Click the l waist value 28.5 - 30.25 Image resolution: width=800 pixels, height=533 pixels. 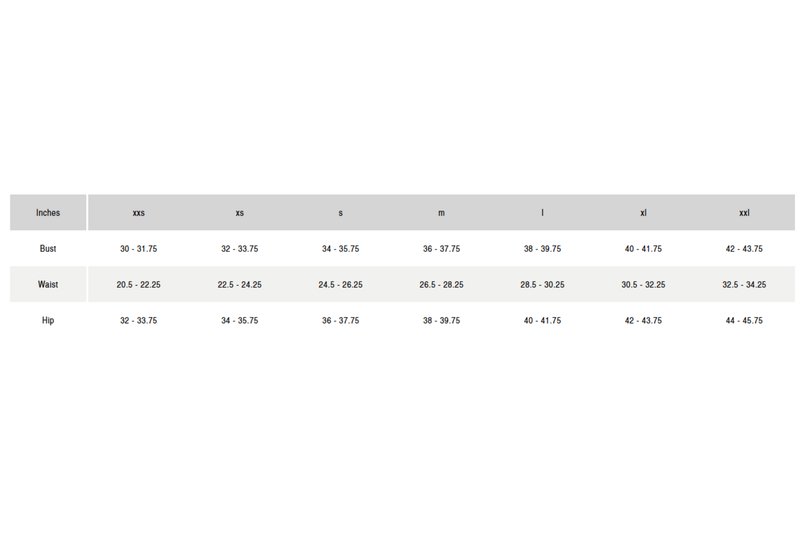tap(542, 285)
